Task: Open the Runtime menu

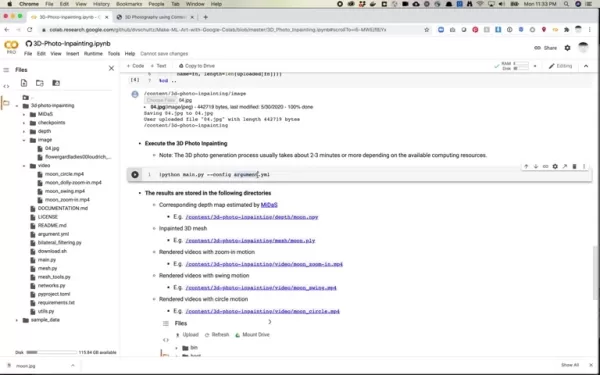Action: coord(93,54)
